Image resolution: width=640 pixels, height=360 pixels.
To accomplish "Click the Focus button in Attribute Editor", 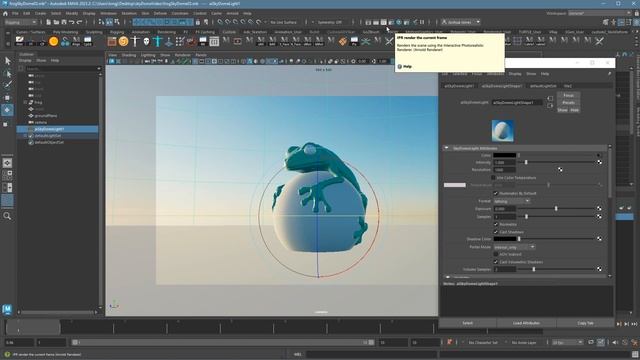I will point(569,96).
